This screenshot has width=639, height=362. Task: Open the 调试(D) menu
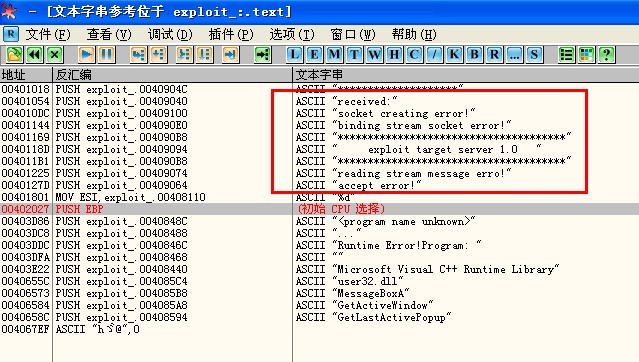pyautogui.click(x=170, y=34)
